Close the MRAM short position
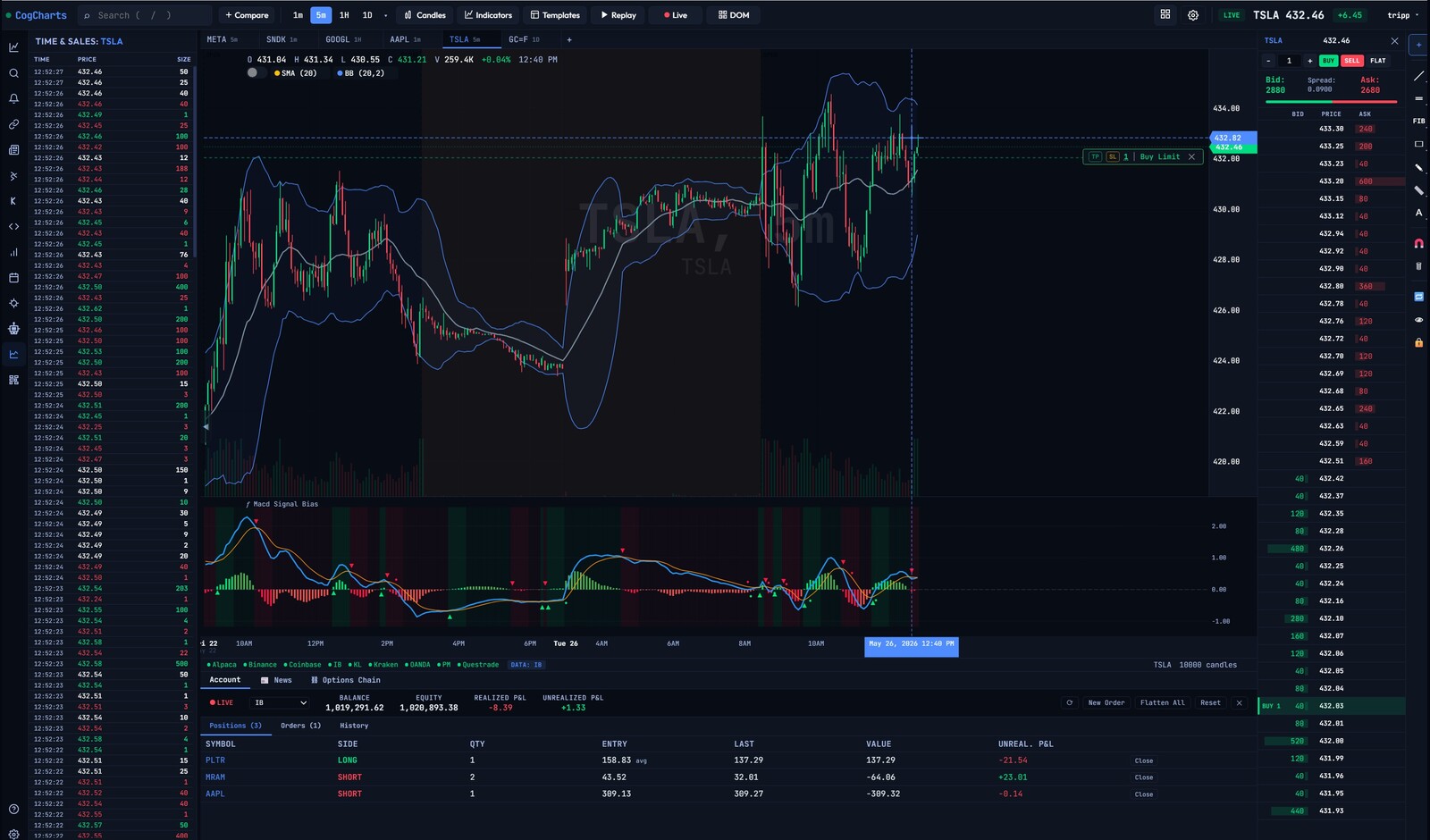Viewport: 1430px width, 840px height. [x=1144, y=777]
